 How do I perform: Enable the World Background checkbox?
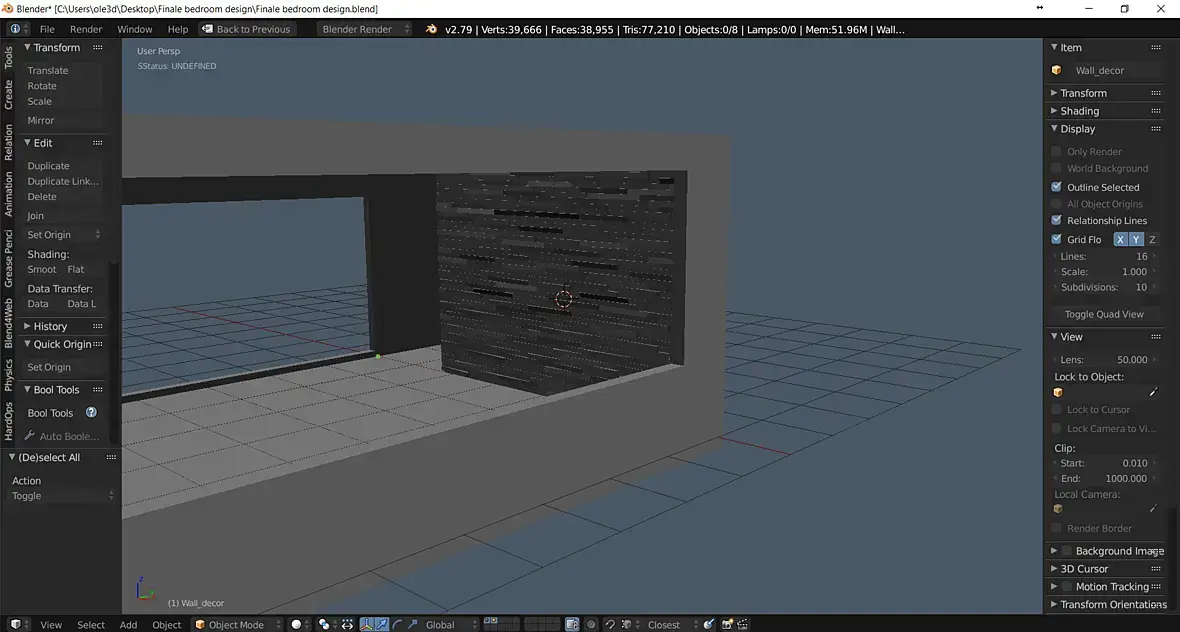(1057, 168)
